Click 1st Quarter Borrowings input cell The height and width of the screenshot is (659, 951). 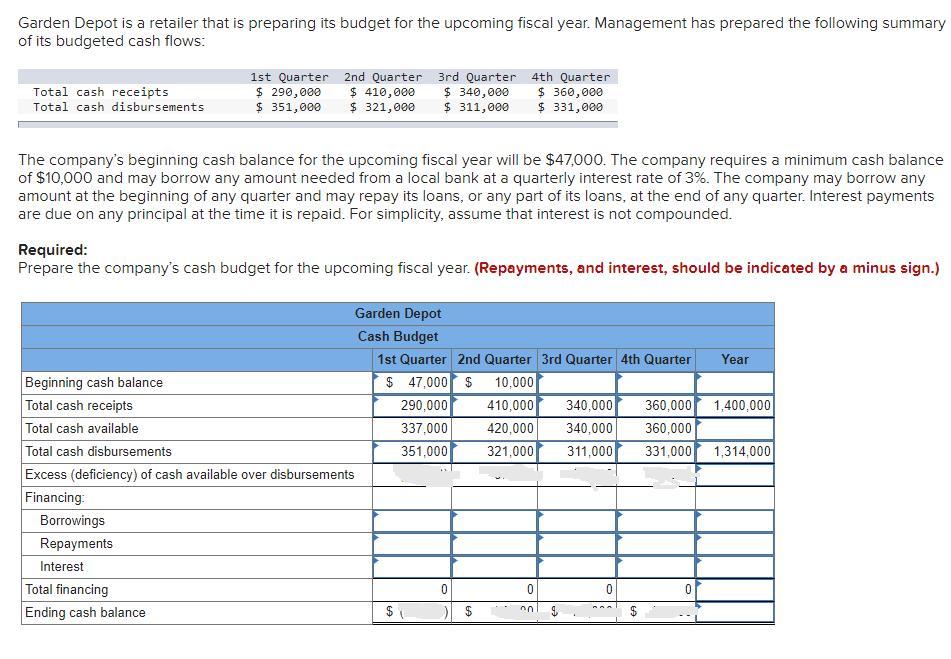[412, 521]
